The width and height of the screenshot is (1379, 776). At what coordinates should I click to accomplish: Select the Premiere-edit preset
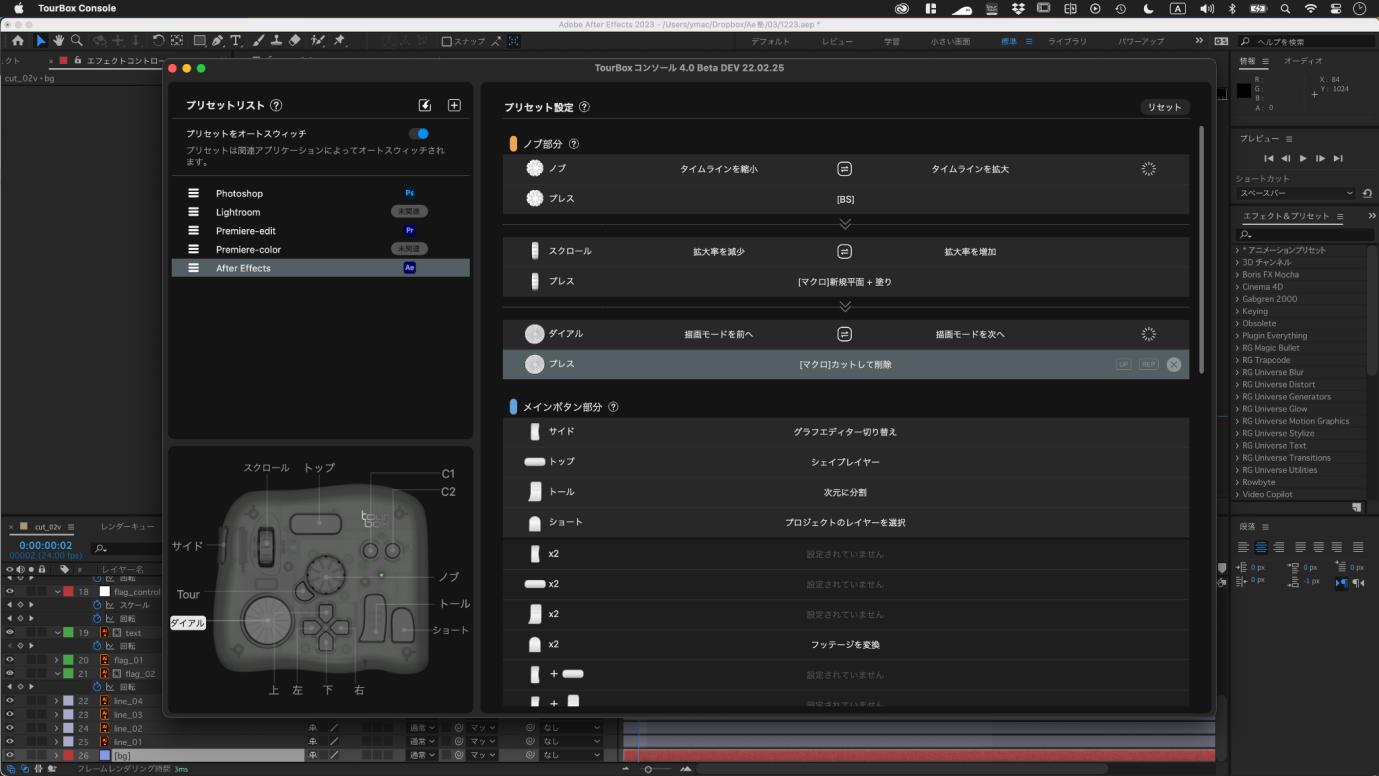click(x=320, y=231)
